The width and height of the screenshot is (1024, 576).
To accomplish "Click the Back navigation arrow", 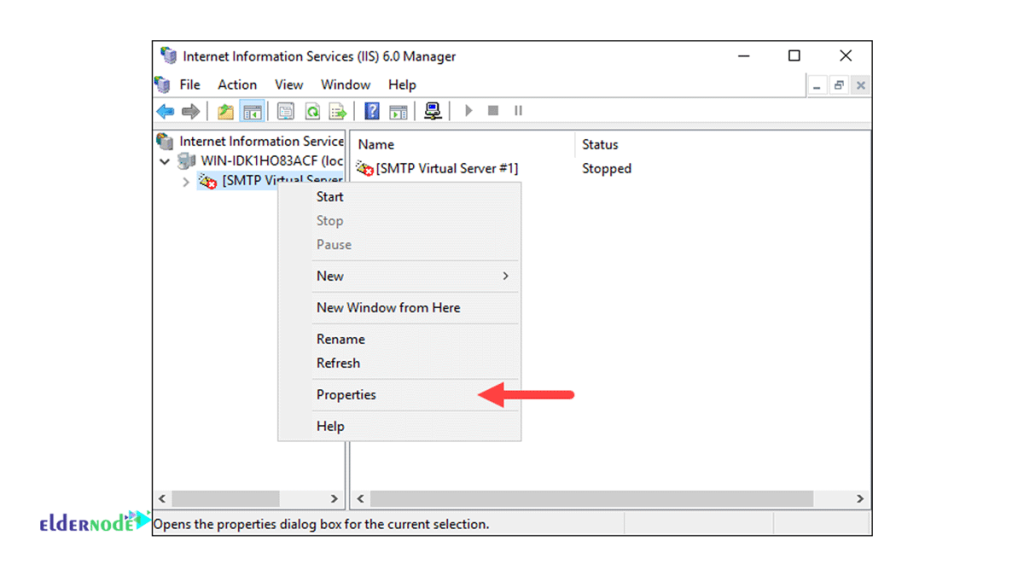I will pos(163,111).
